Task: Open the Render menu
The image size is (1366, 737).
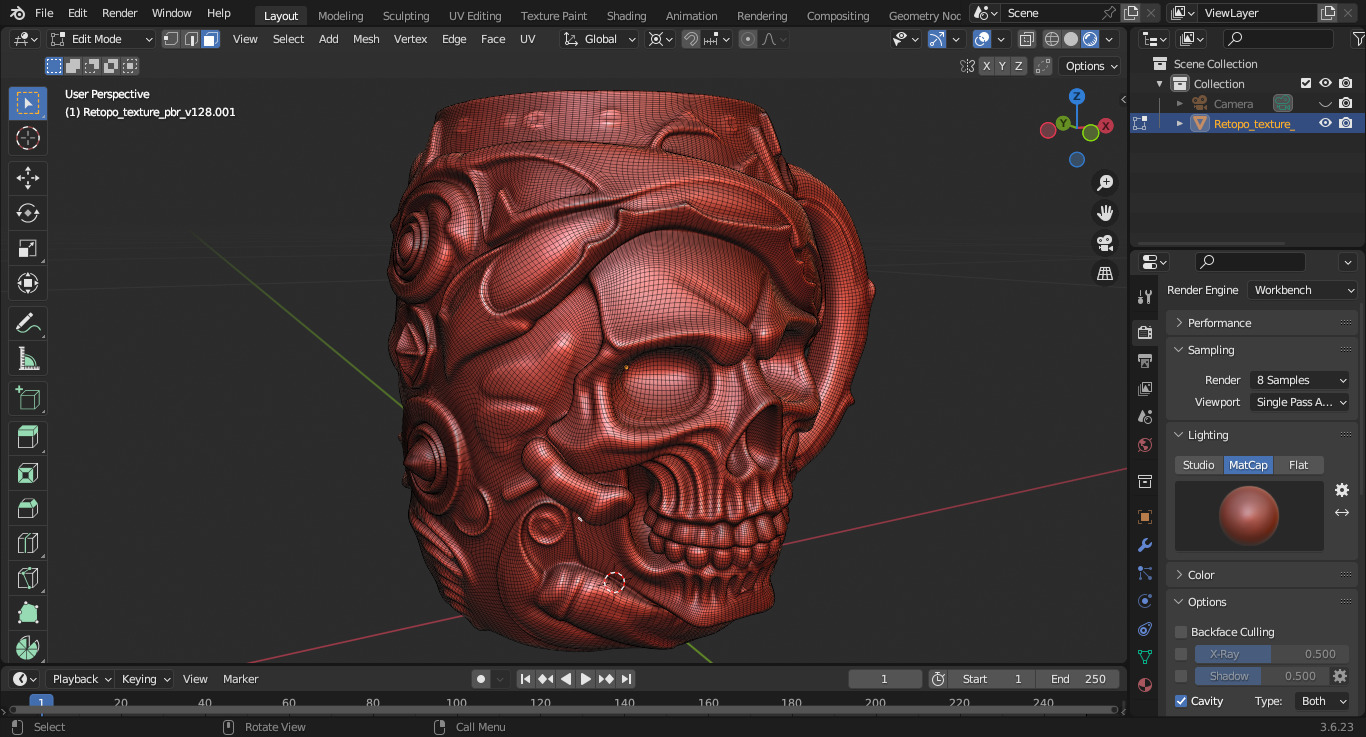Action: pyautogui.click(x=120, y=13)
